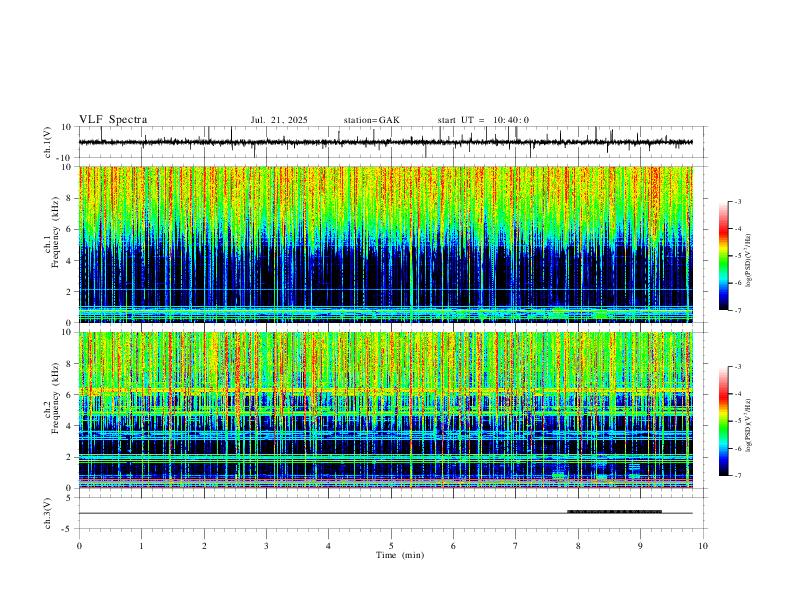Image resolution: width=792 pixels, height=612 pixels.
Task: Click the "2" kHz tick on ch.2 frequency axis
Action: [69, 457]
